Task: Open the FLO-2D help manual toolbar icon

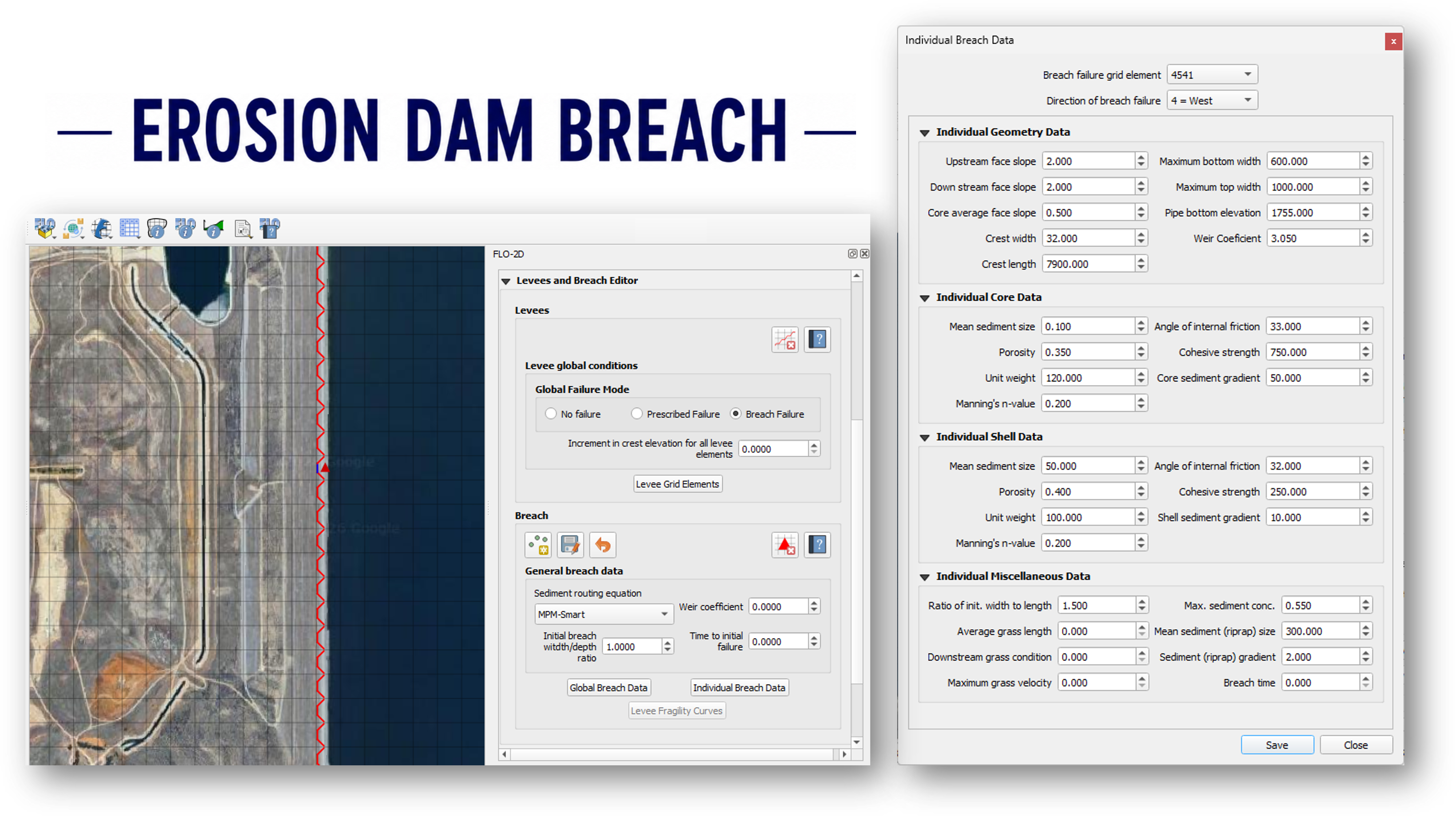Action: point(270,229)
